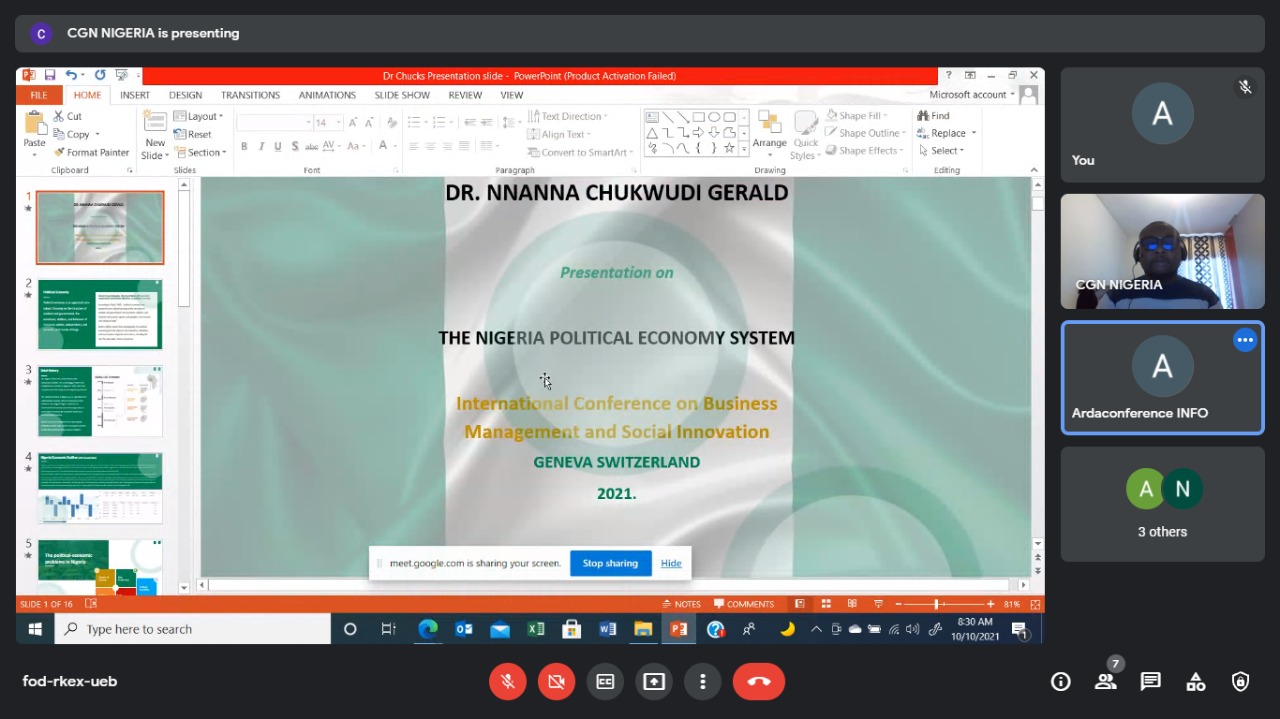Open Excel from Windows taskbar
Screen dimensions: 1280x719
(x=535, y=629)
